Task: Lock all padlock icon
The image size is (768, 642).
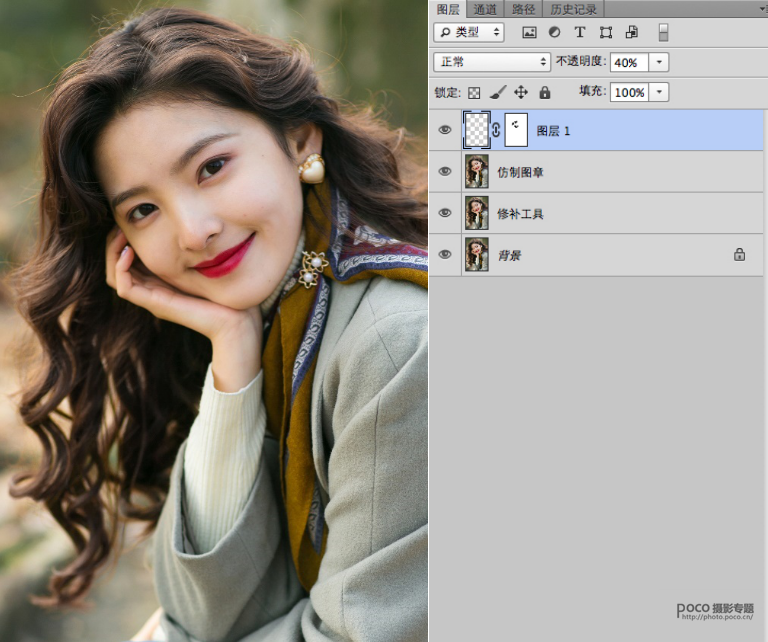Action: [545, 92]
